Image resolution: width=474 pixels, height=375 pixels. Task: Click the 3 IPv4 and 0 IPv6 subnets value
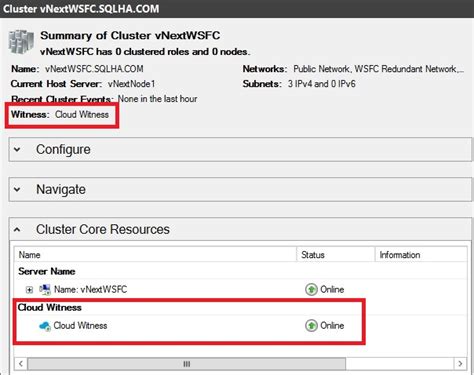click(322, 84)
